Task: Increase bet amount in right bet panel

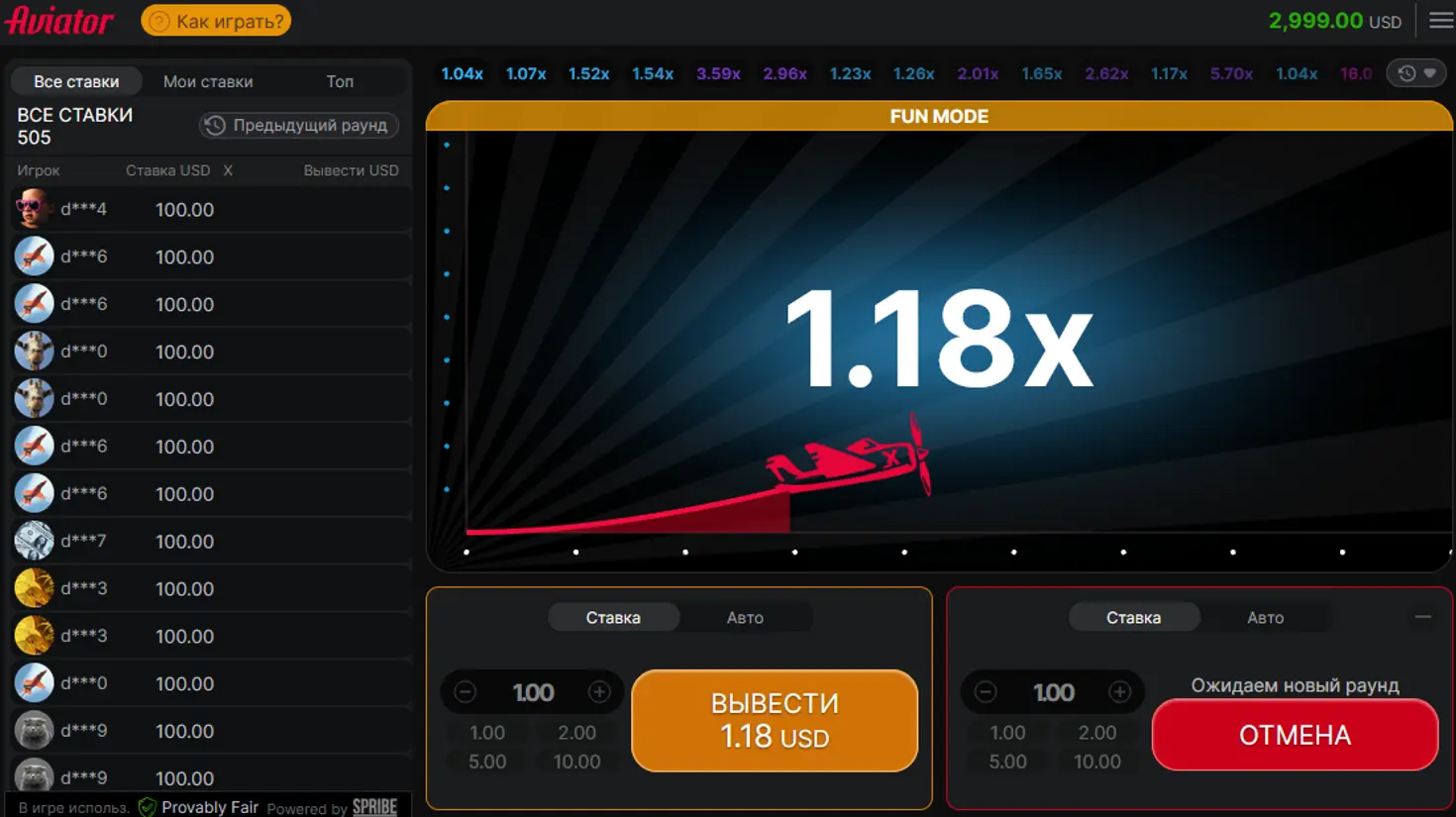Action: click(1119, 692)
